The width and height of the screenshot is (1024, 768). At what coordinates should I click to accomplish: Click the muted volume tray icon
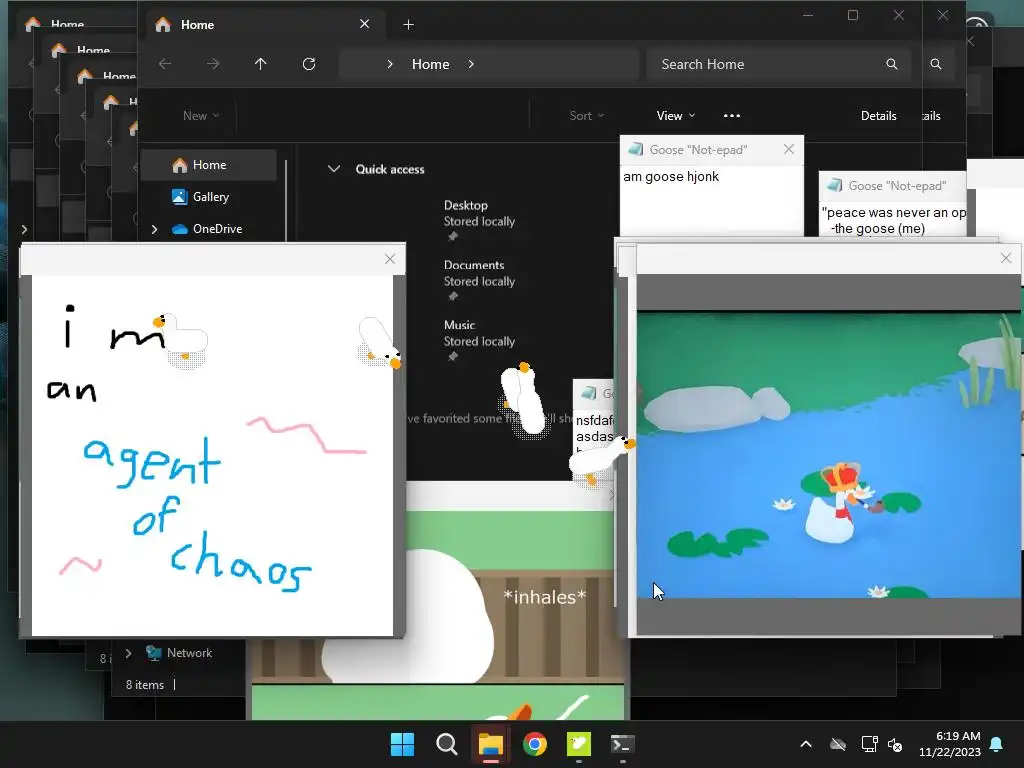coord(895,744)
